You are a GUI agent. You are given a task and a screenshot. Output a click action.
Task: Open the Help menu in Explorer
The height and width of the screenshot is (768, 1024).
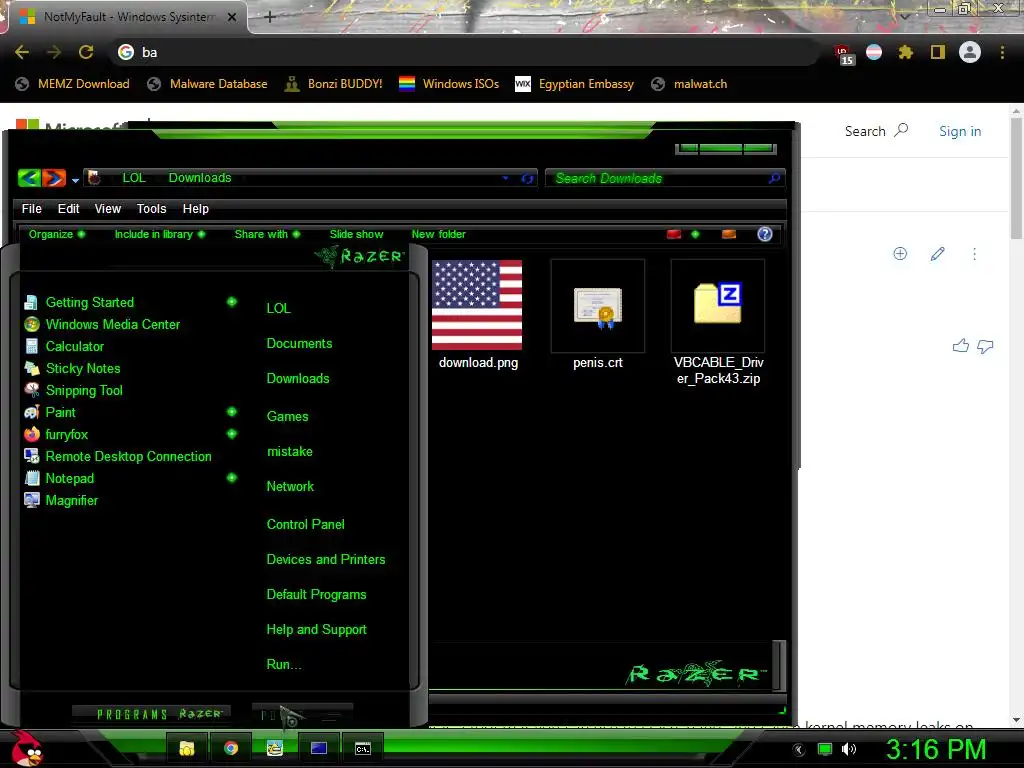[196, 208]
